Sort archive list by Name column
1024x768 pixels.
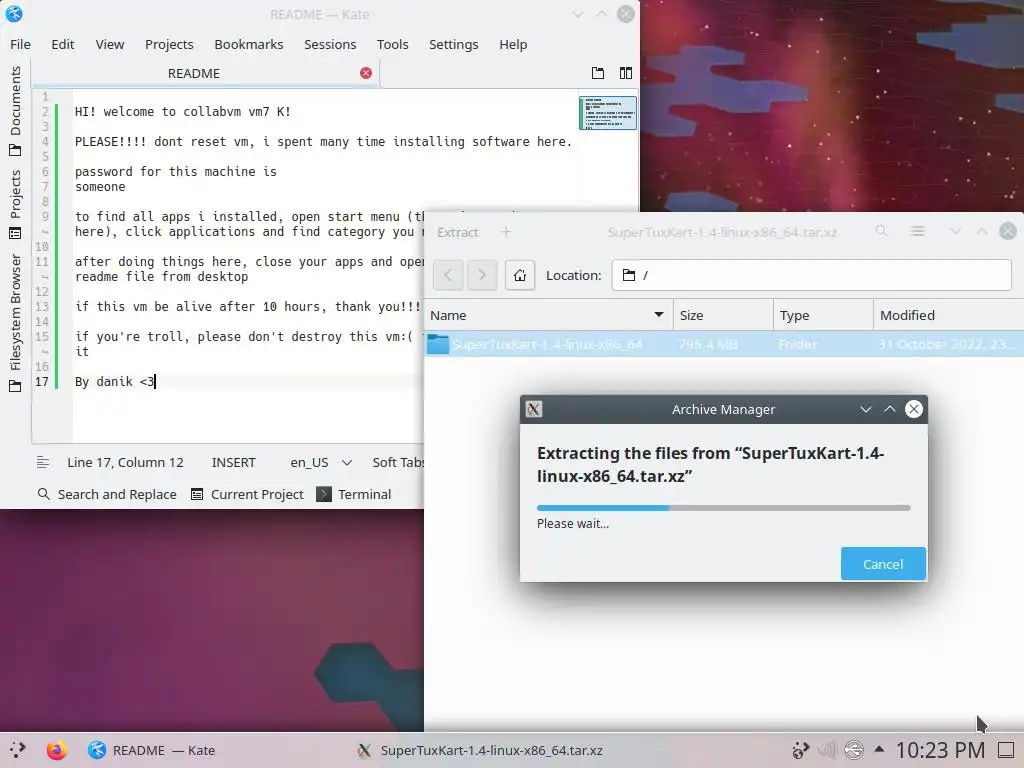click(x=548, y=315)
